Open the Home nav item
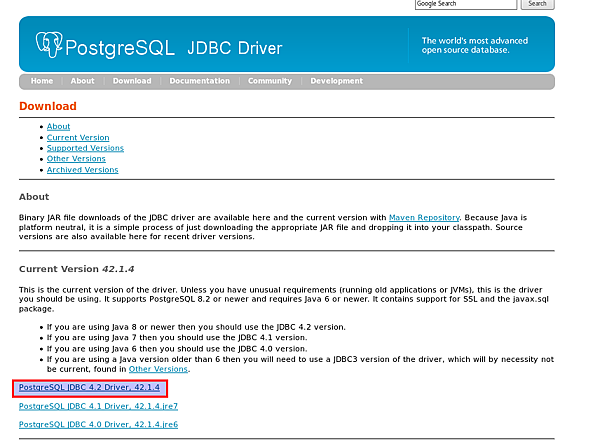The width and height of the screenshot is (600, 444). click(x=42, y=81)
